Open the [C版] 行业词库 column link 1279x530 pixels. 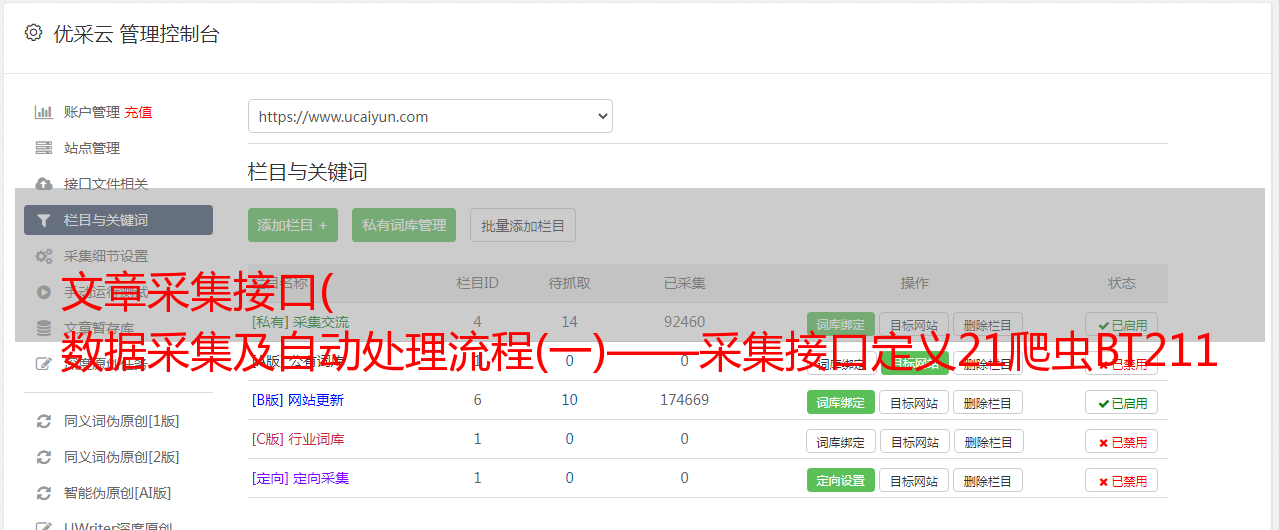click(298, 439)
